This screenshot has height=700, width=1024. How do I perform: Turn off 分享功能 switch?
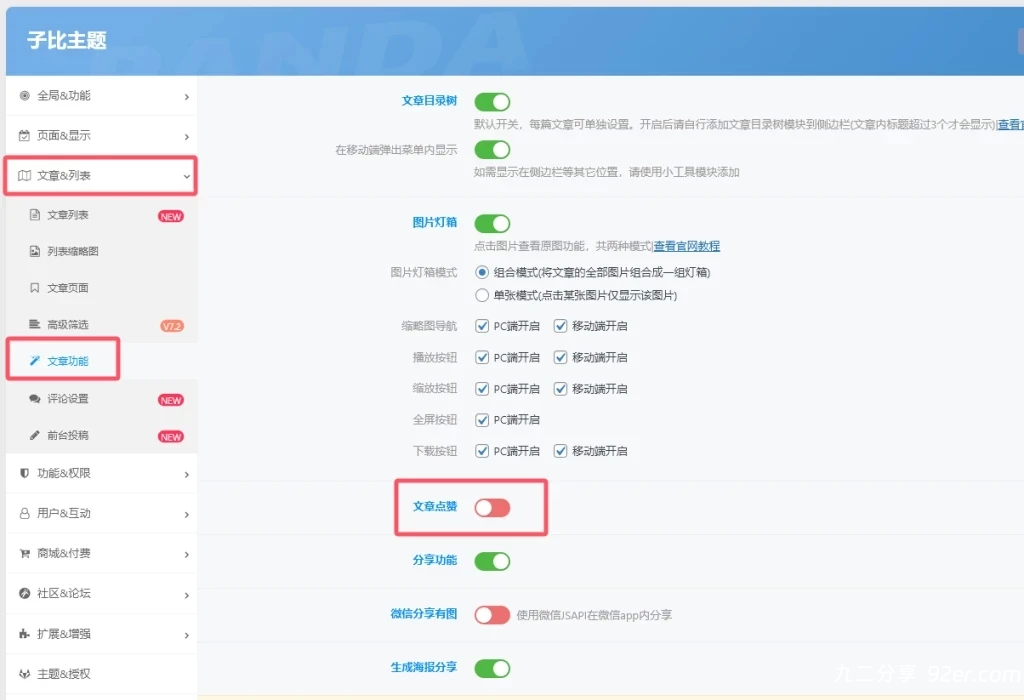[x=492, y=562]
